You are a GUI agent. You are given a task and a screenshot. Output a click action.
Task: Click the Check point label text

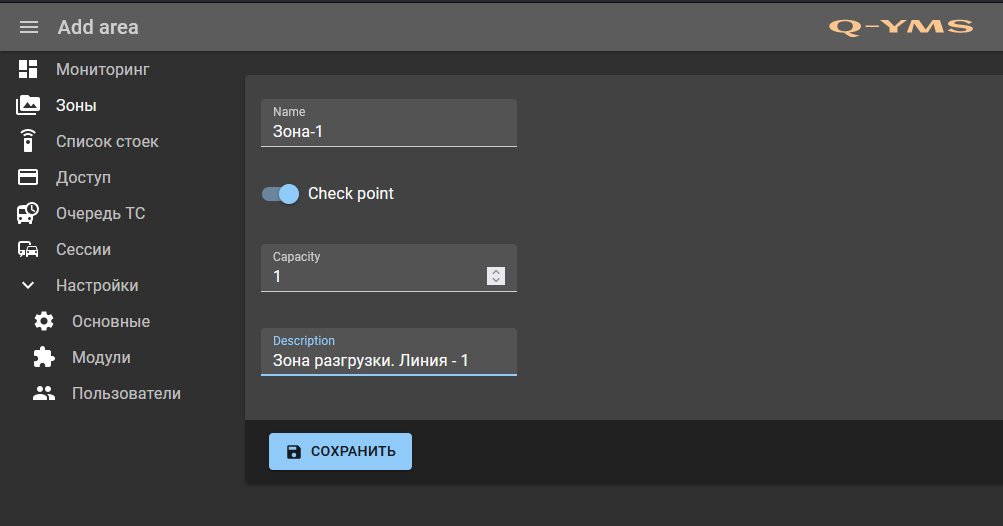(351, 194)
